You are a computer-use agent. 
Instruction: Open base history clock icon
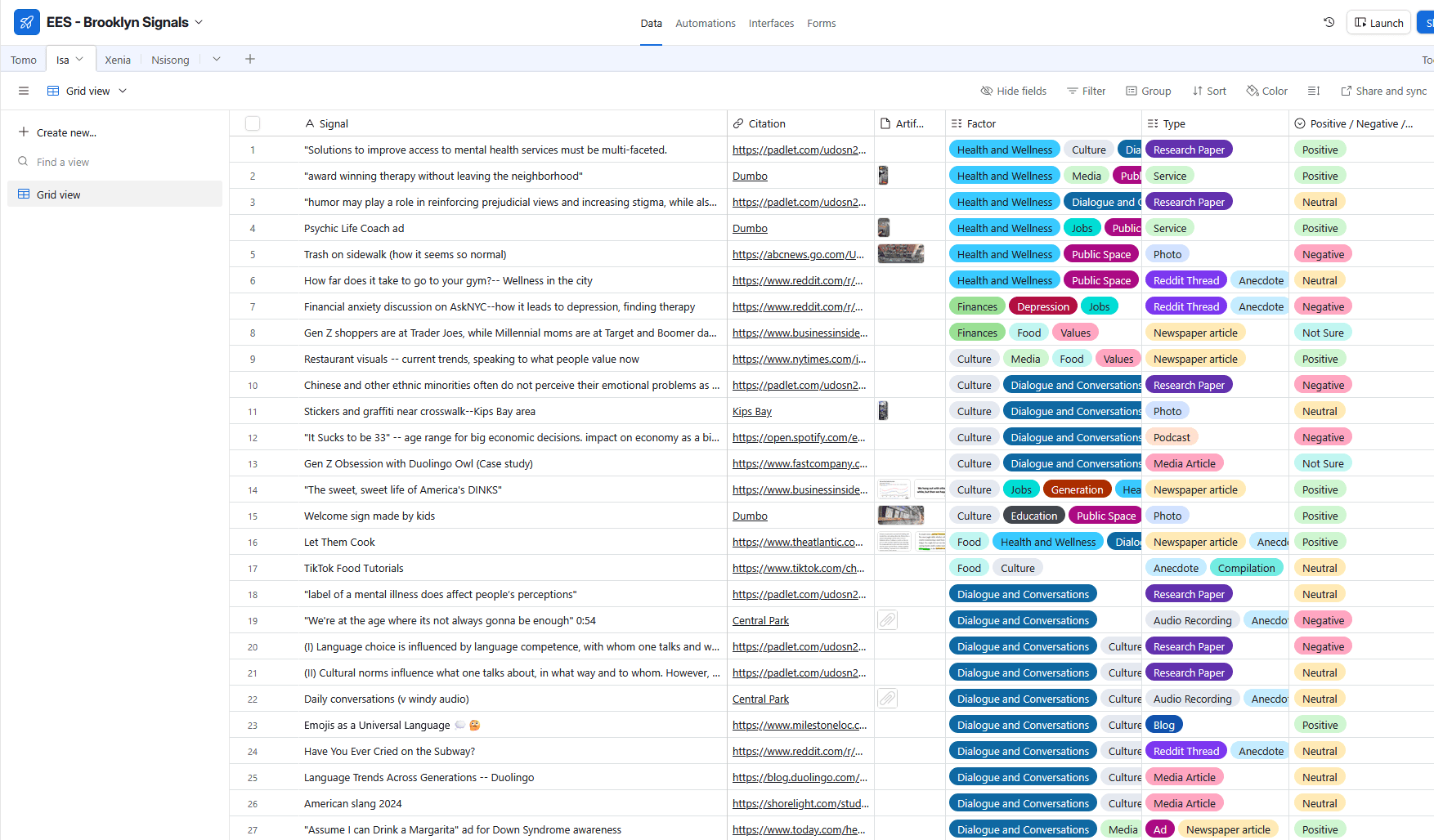[x=1329, y=22]
